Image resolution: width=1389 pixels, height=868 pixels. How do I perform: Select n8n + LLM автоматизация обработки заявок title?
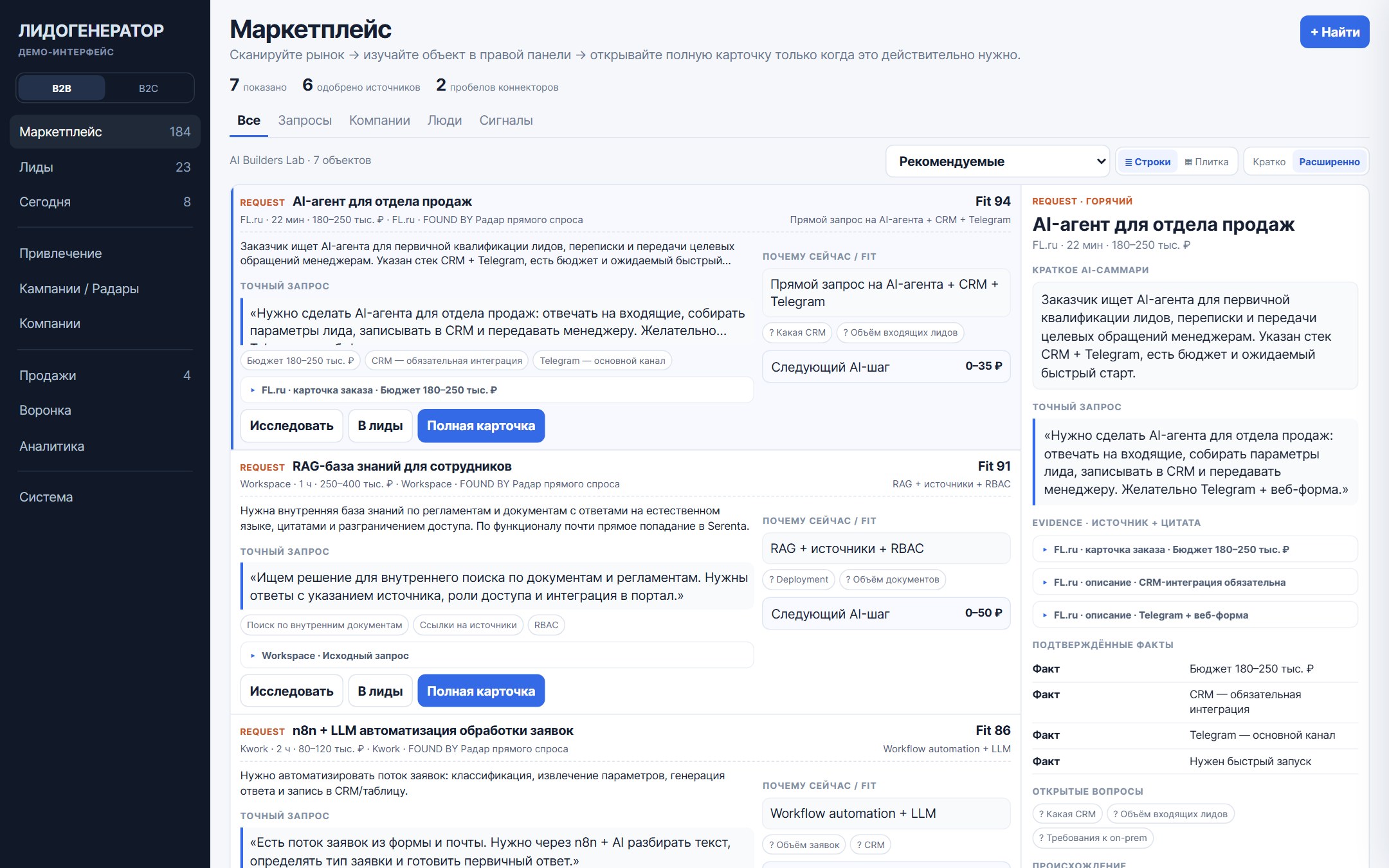[433, 730]
